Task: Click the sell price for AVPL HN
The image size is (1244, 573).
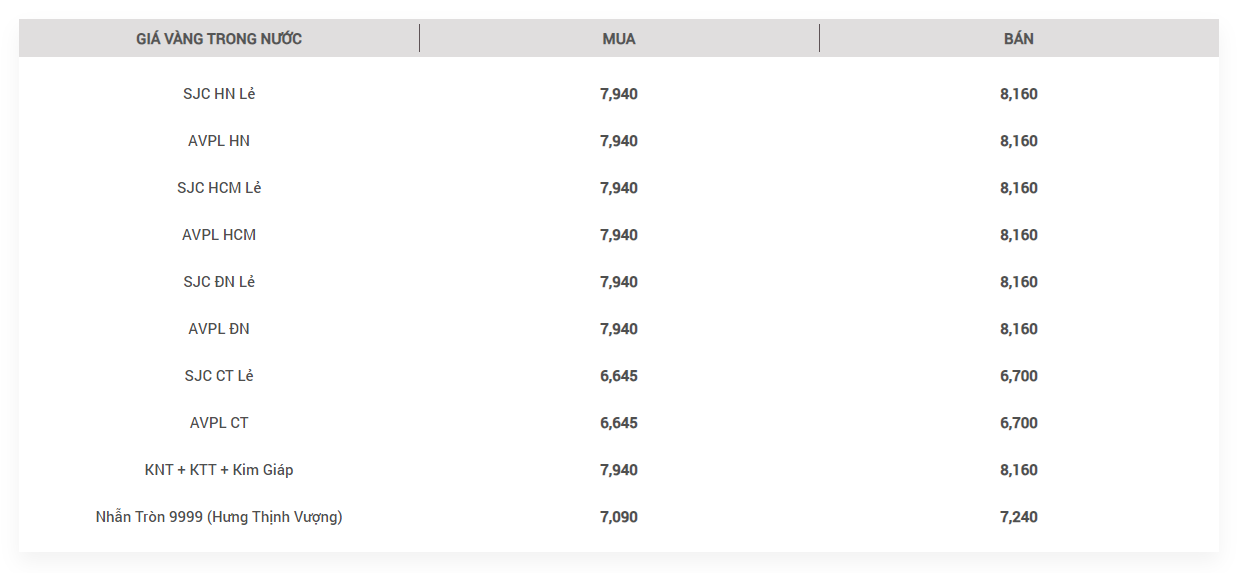Action: click(x=1019, y=141)
